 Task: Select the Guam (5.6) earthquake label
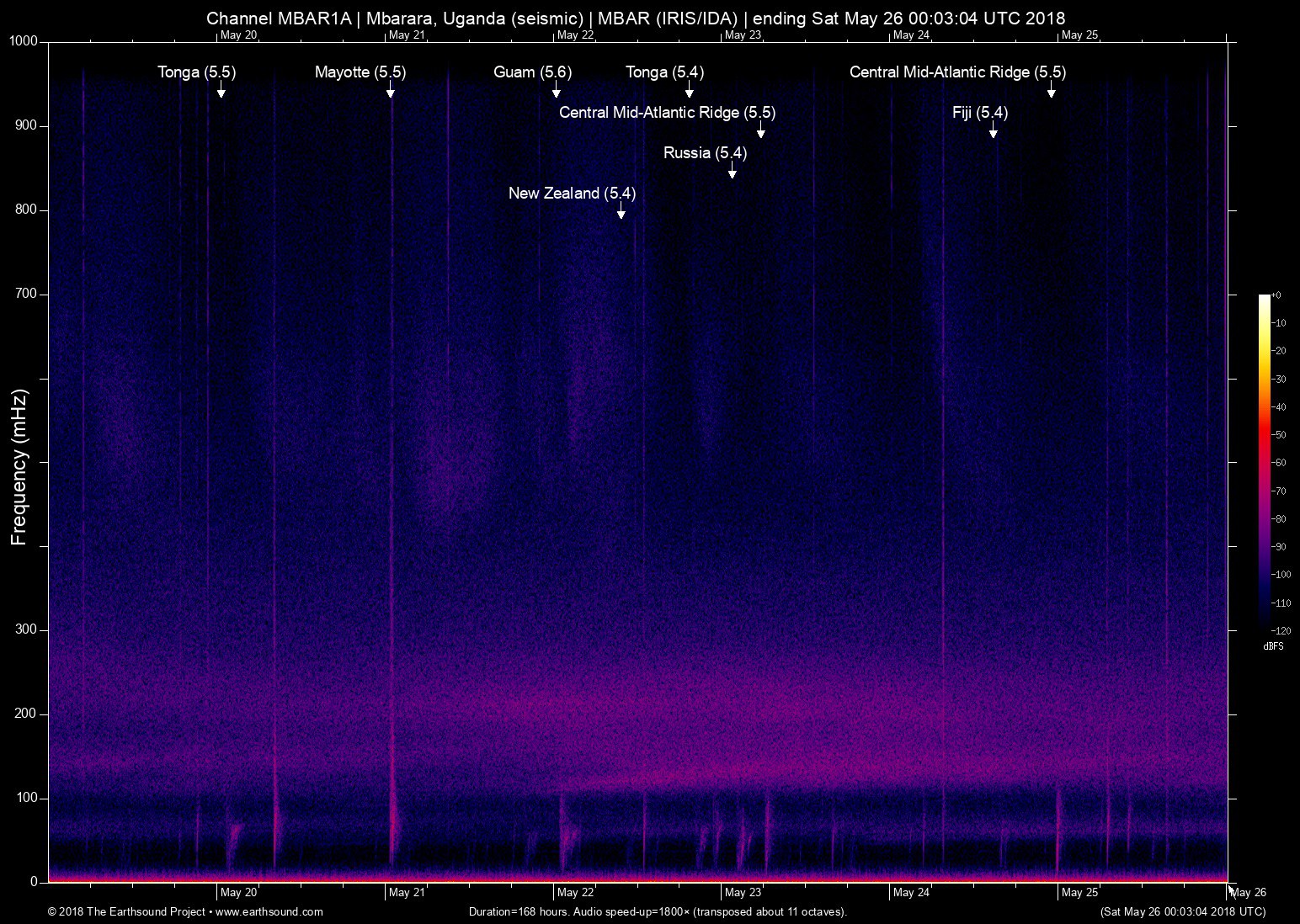(x=532, y=72)
